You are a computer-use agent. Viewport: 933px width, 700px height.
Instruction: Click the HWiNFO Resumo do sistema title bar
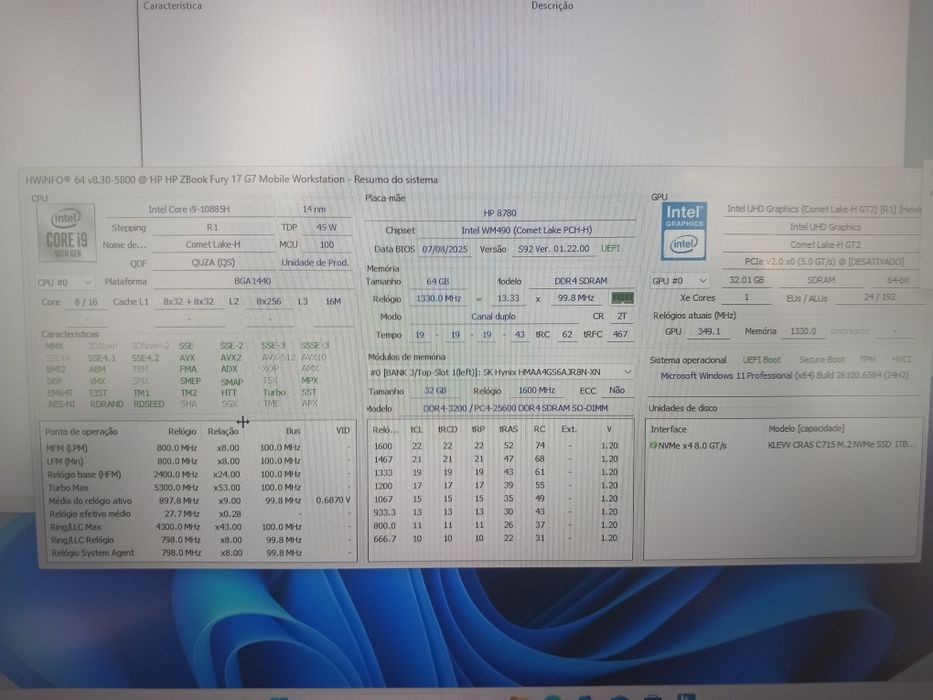(470, 179)
